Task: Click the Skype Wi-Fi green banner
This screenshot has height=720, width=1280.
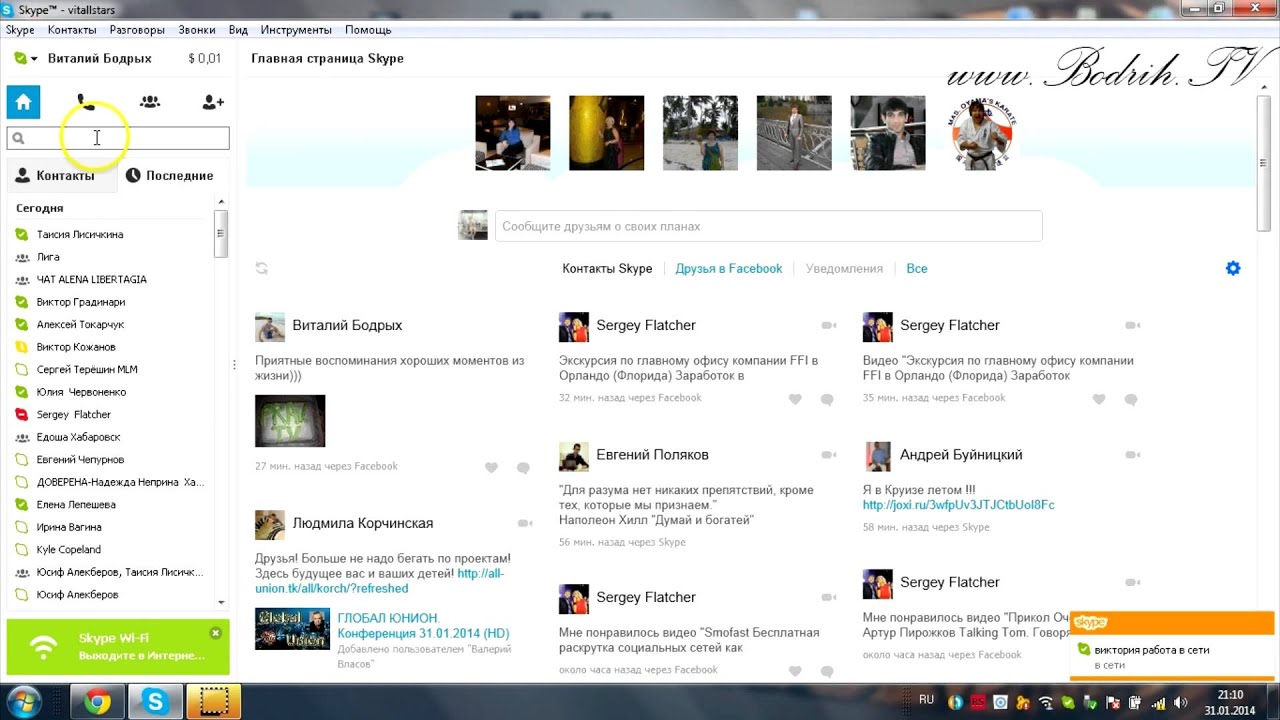Action: coord(118,646)
